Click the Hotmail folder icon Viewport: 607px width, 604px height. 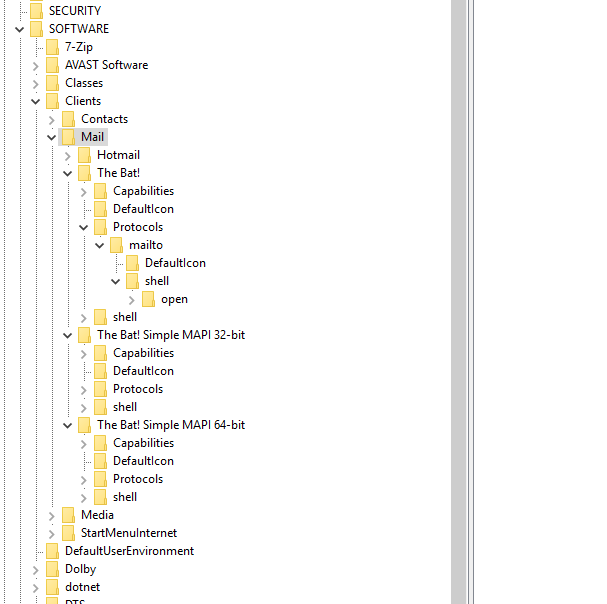[x=84, y=155]
